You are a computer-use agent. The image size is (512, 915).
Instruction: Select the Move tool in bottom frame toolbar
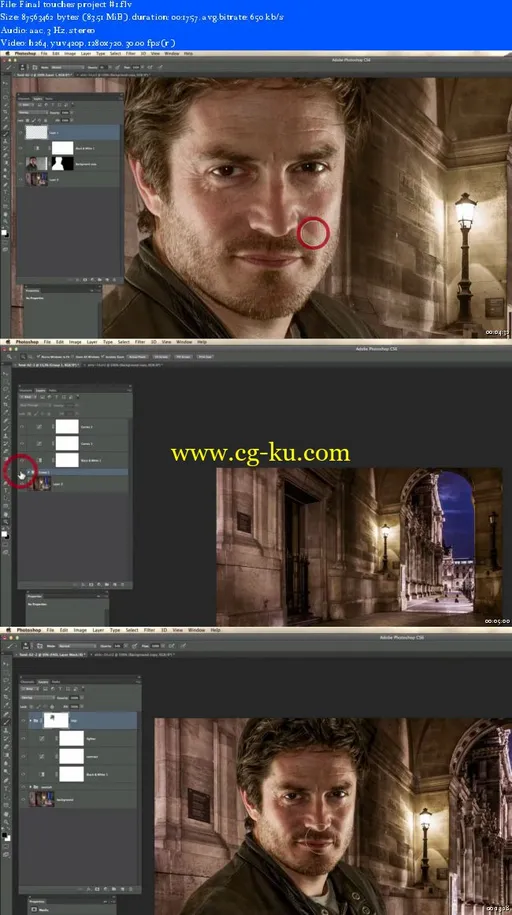6,664
